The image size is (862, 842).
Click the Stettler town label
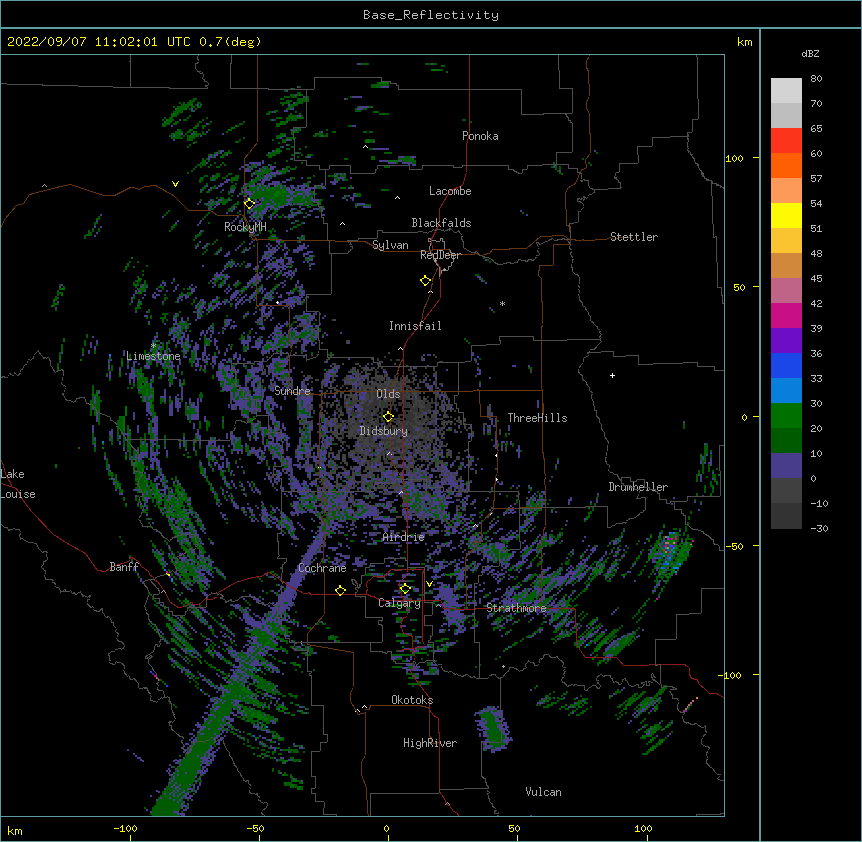coord(634,237)
